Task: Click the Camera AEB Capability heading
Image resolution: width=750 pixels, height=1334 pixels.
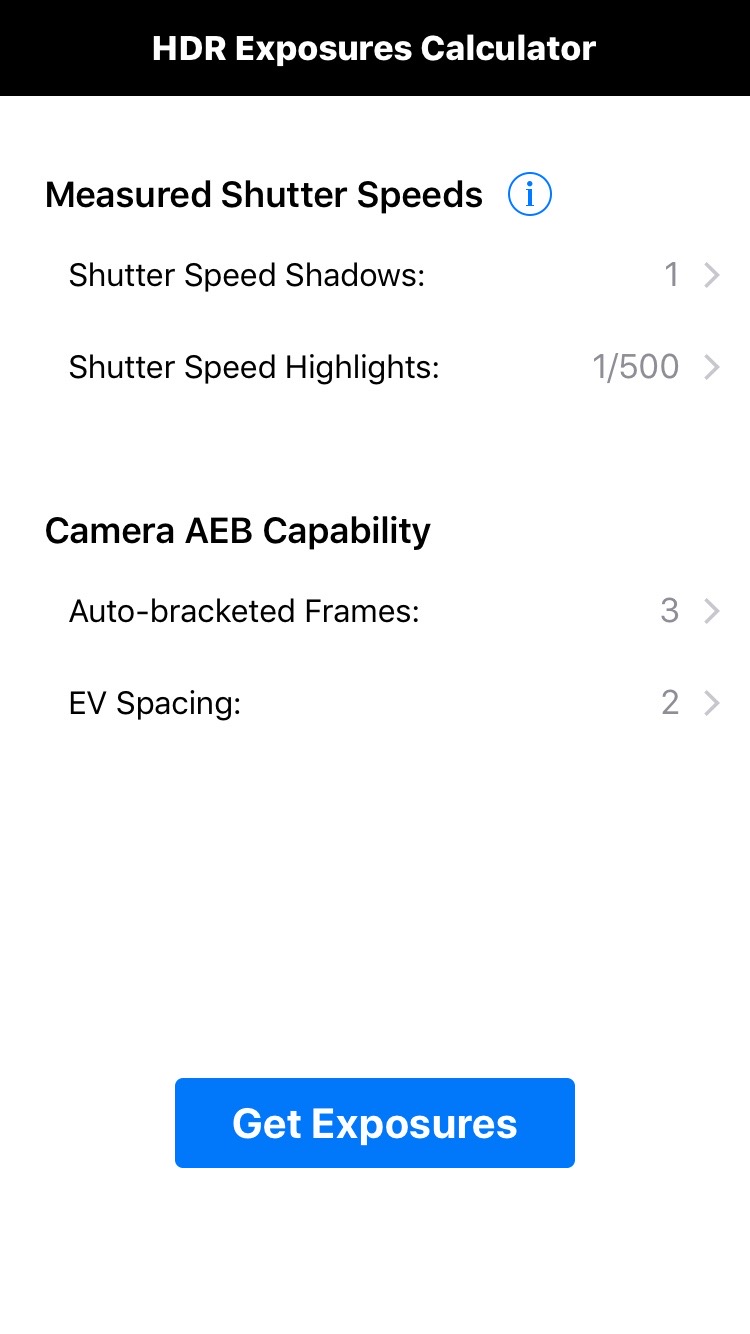Action: tap(238, 531)
